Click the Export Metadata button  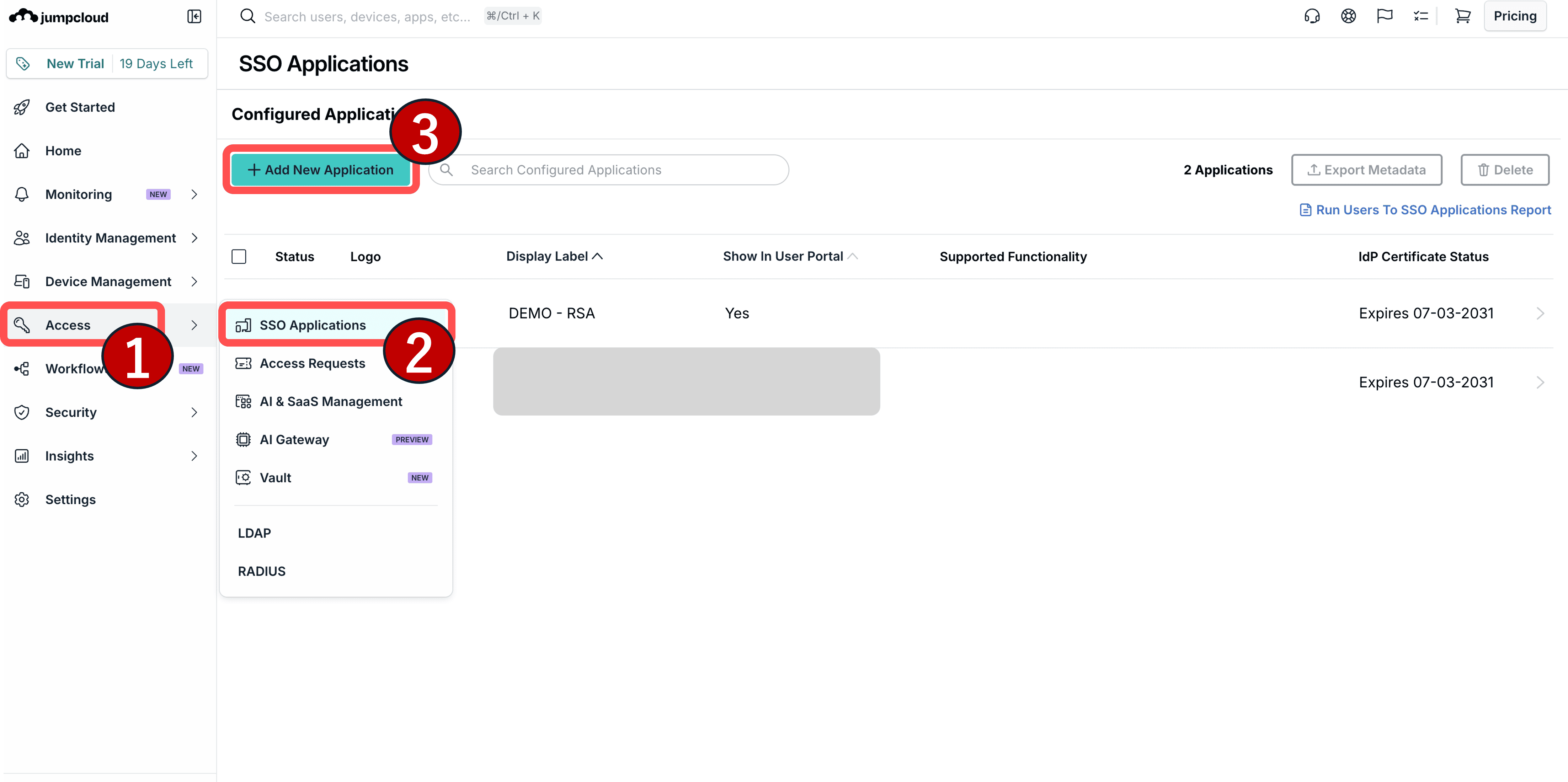tap(1366, 170)
